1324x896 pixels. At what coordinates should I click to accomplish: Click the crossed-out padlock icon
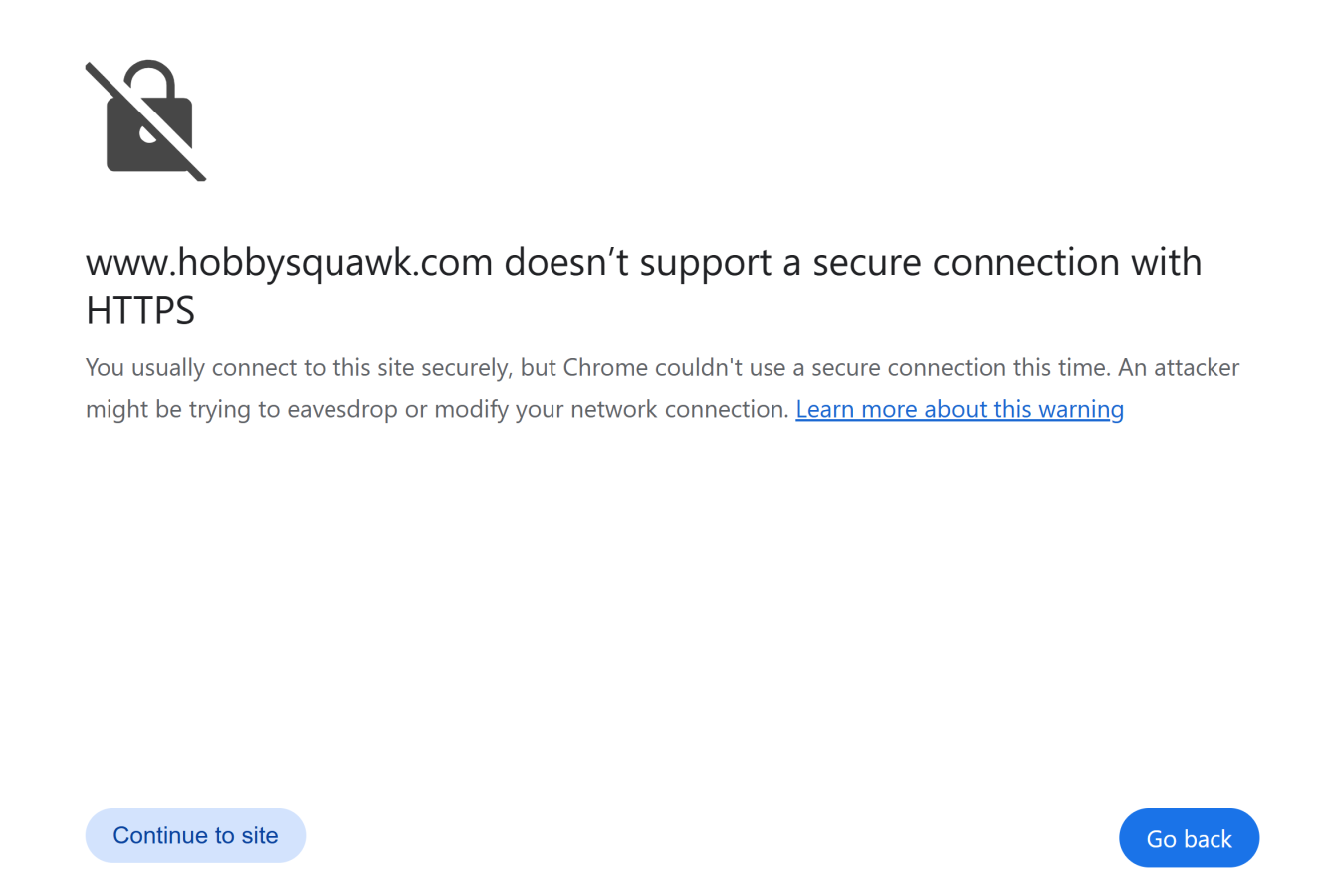coord(145,120)
